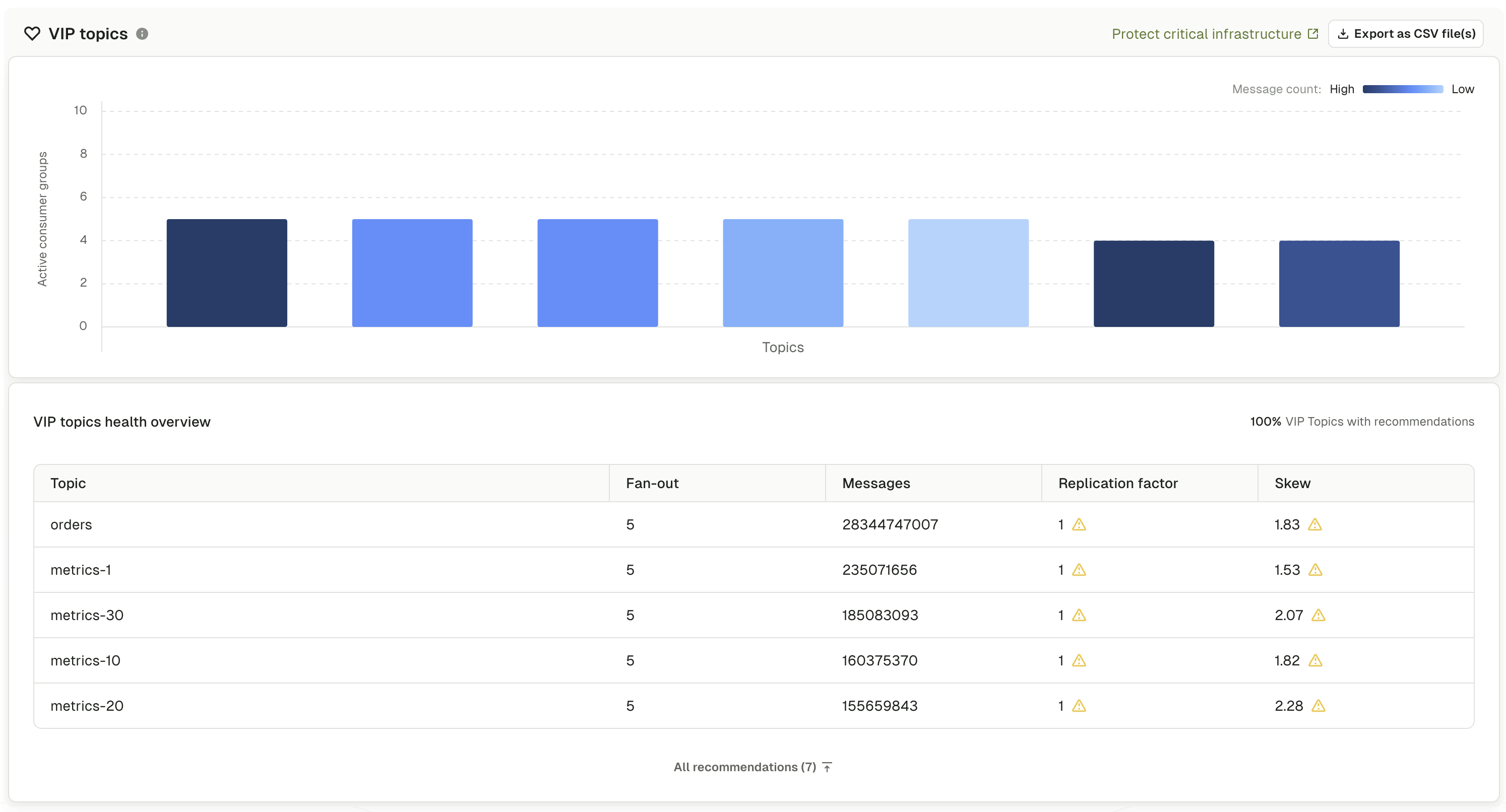Click the warning icon next to metrics-10 skew value

point(1316,661)
